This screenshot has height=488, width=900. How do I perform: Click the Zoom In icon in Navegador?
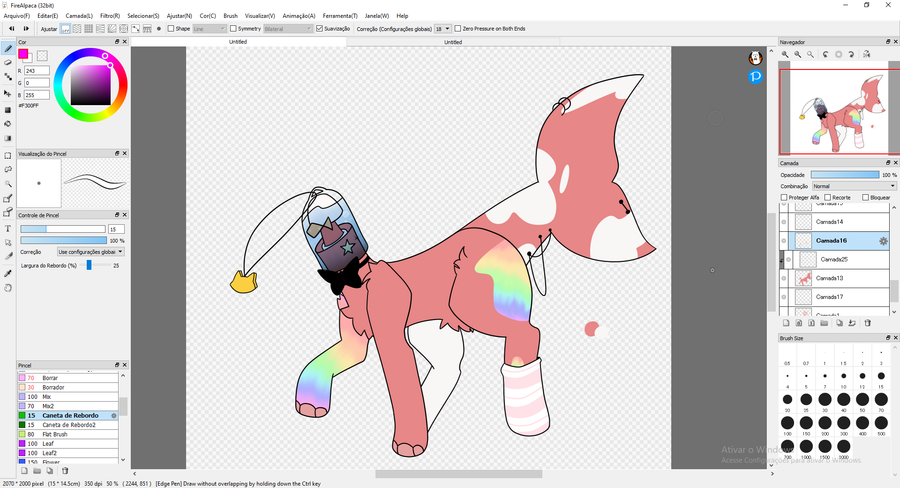785,54
